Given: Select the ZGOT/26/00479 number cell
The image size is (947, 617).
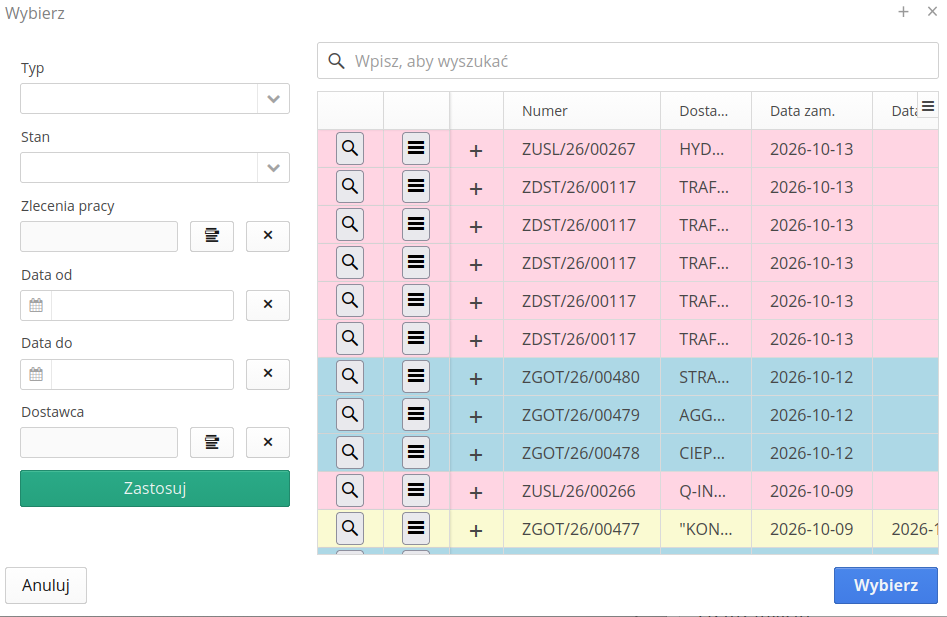Looking at the screenshot, I should pos(582,415).
